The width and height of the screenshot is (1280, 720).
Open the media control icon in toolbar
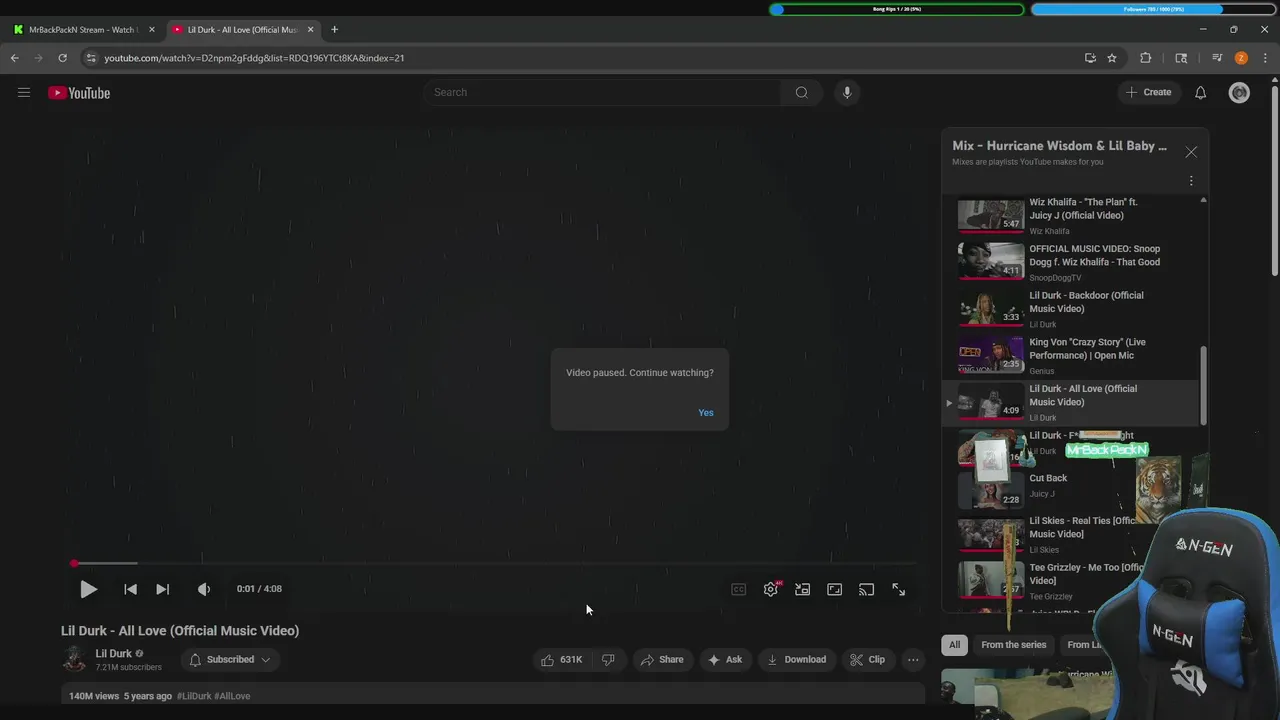(1217, 58)
